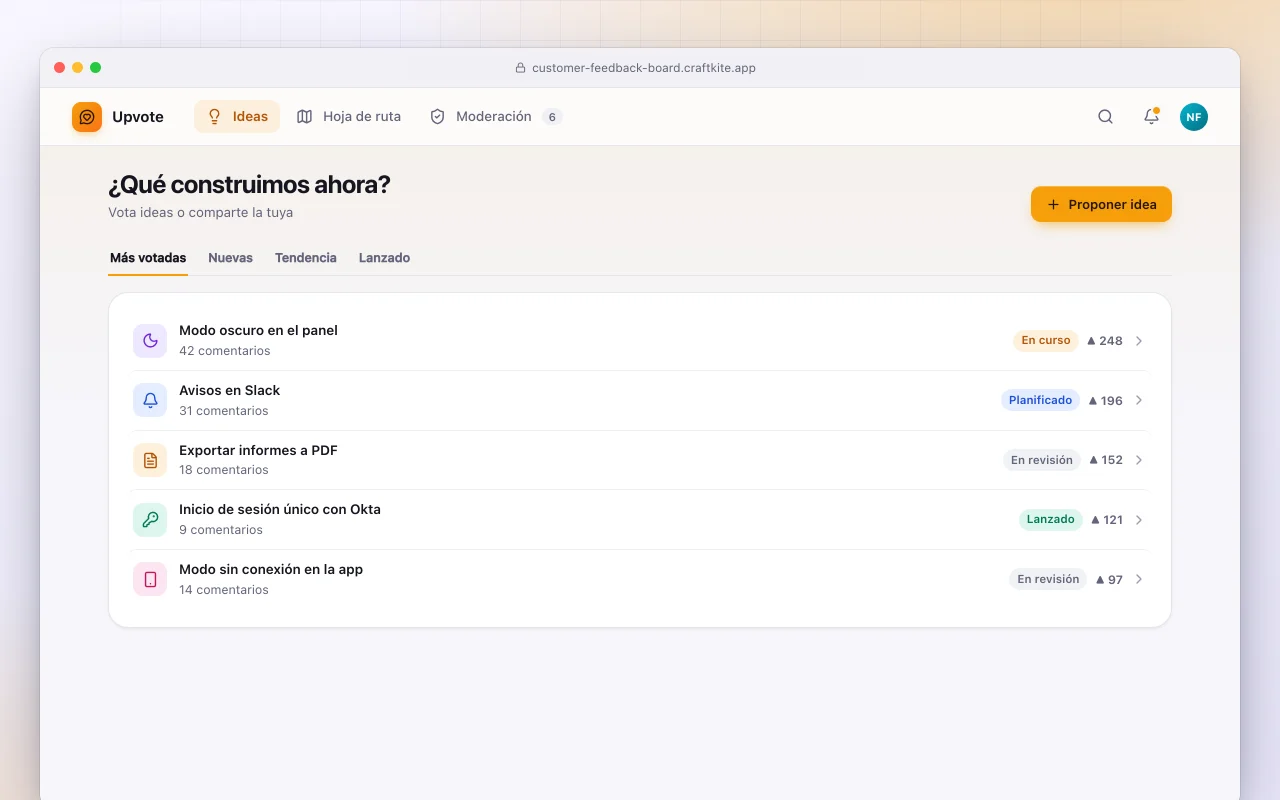Click En revisión badge on Modo sin conexión

(x=1048, y=579)
